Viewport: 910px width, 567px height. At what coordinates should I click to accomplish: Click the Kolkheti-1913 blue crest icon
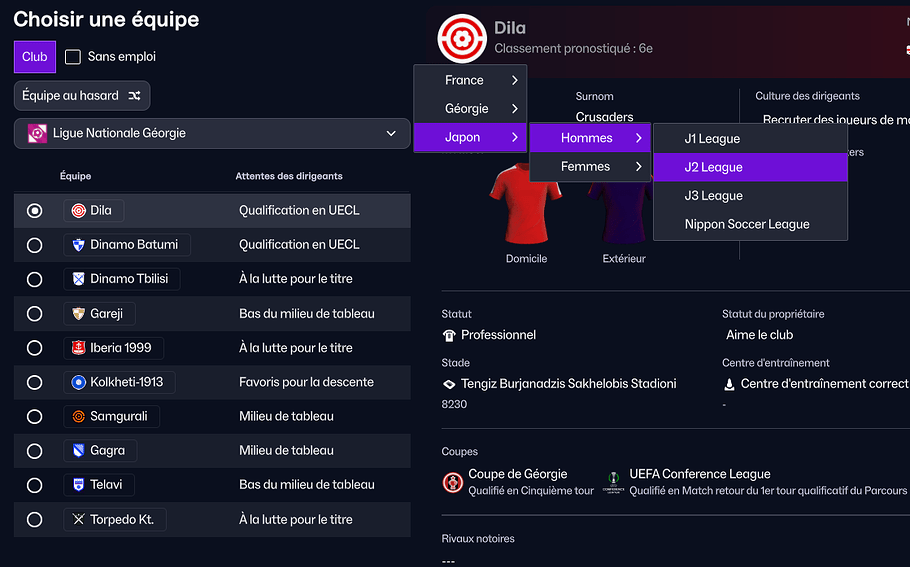pos(78,382)
